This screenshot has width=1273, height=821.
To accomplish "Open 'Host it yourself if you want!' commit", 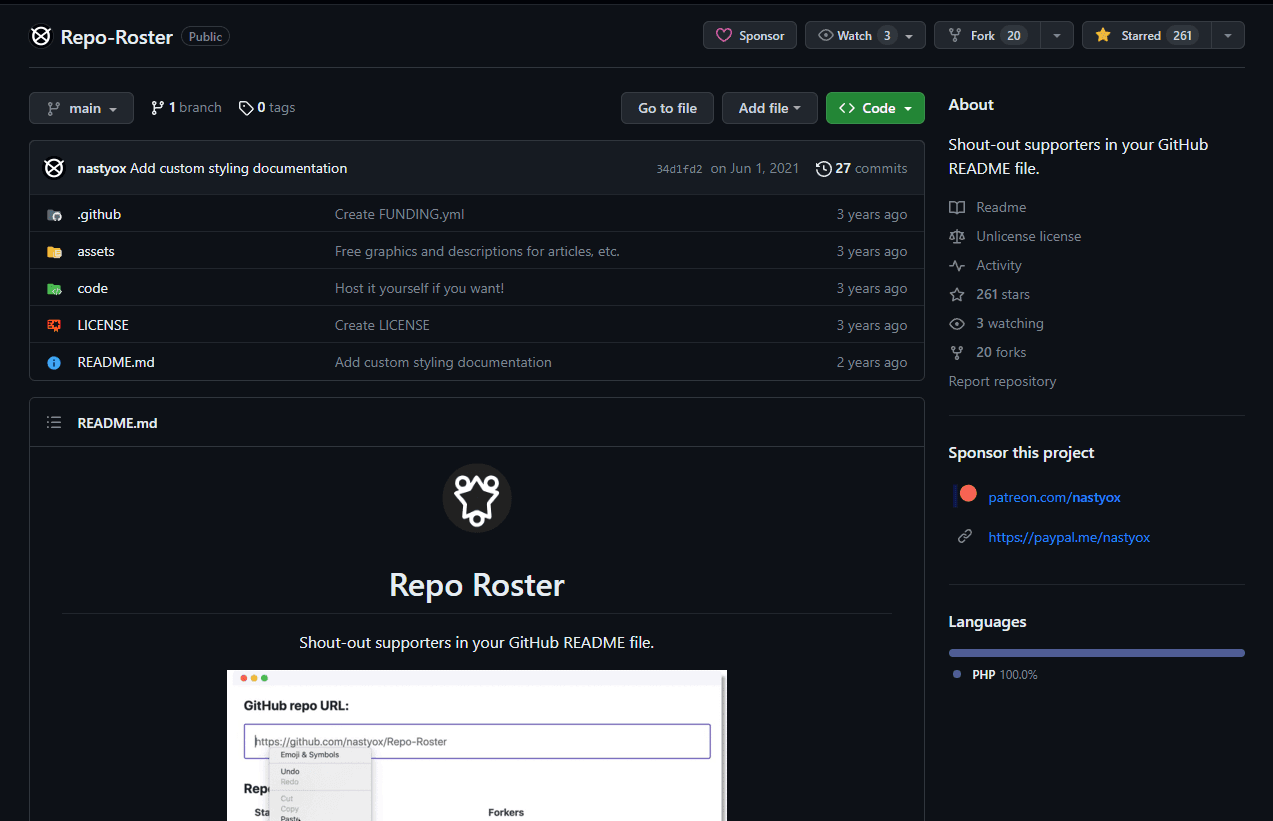I will [x=419, y=288].
